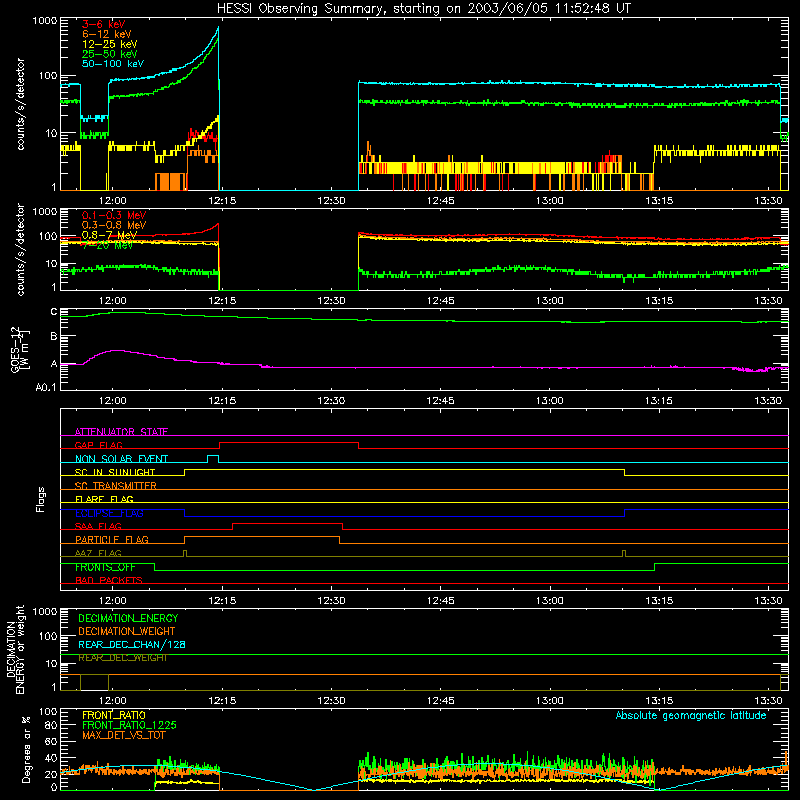
Task: Click the 'SC_TRANSMITTER' flag label
Action: pyautogui.click(x=116, y=486)
